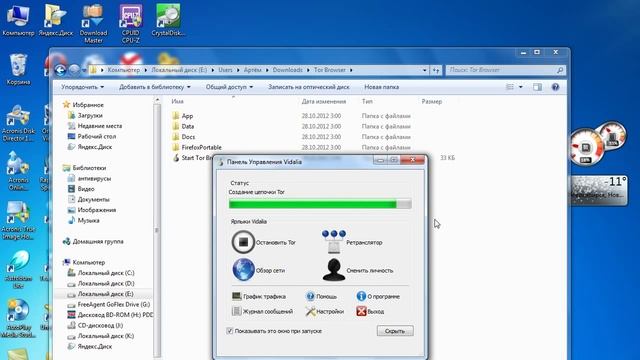
Task: Click the Яндекс.Диск desktop shortcut
Action: click(56, 20)
